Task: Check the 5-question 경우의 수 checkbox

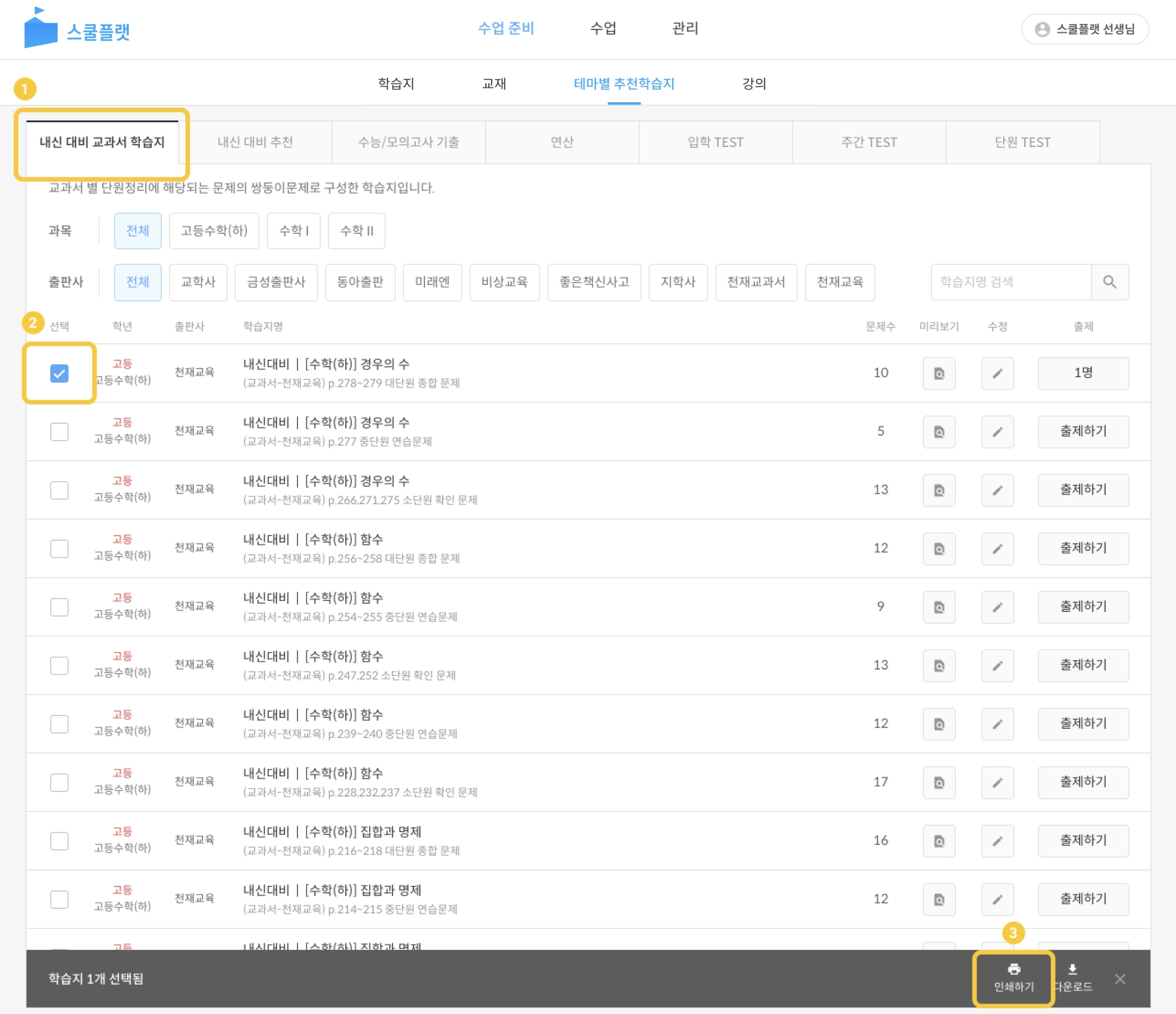Action: 59,432
